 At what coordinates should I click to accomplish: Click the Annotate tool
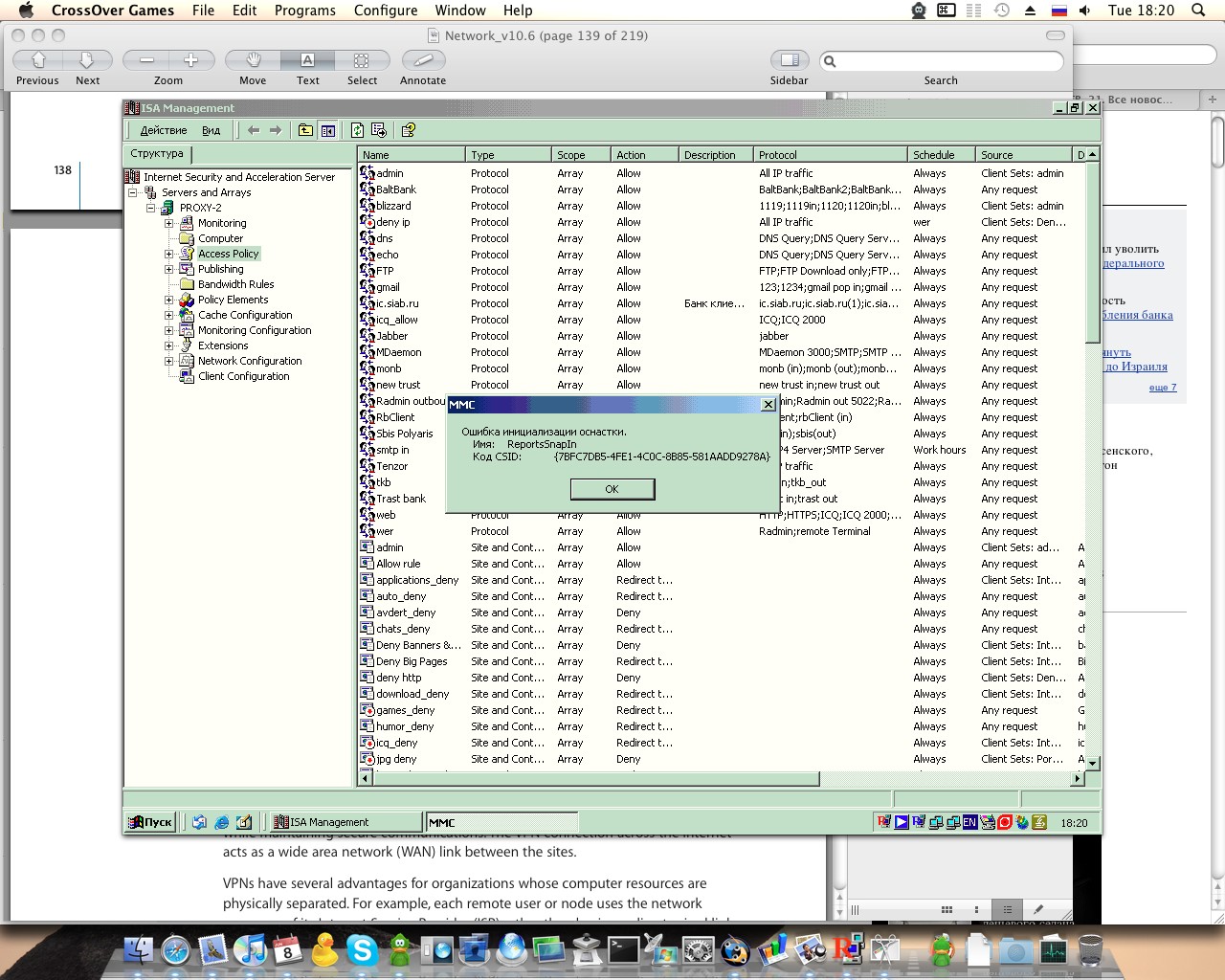point(423,60)
